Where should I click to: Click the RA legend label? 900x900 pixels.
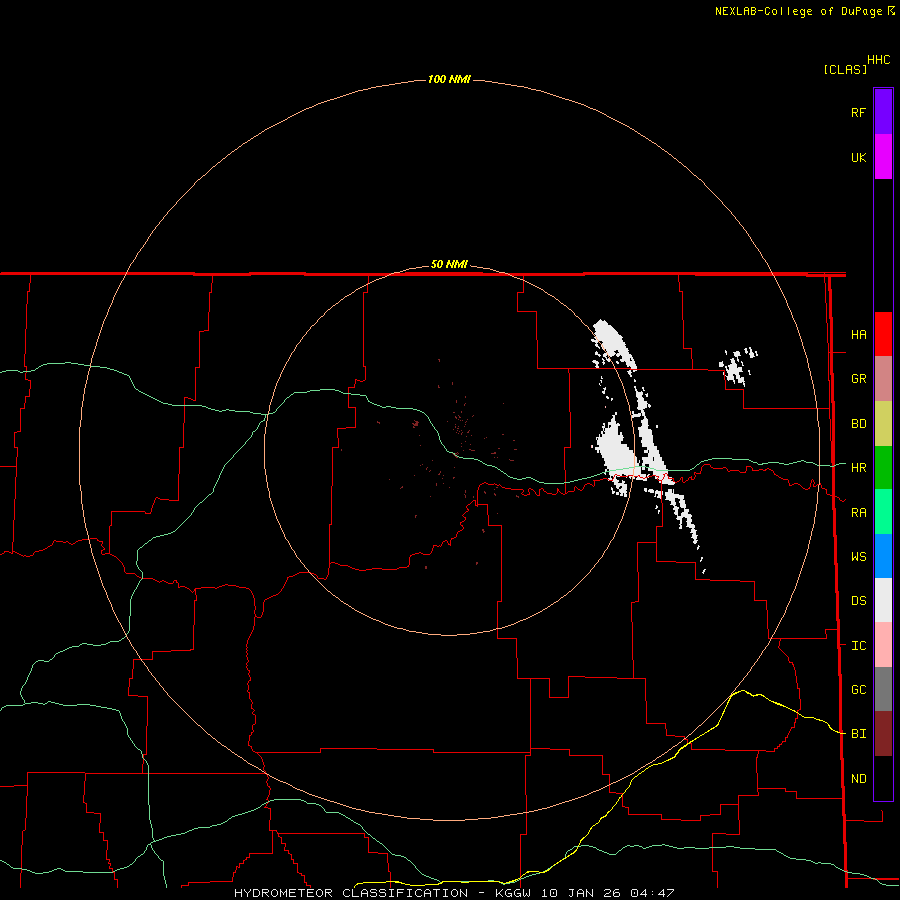pyautogui.click(x=858, y=513)
